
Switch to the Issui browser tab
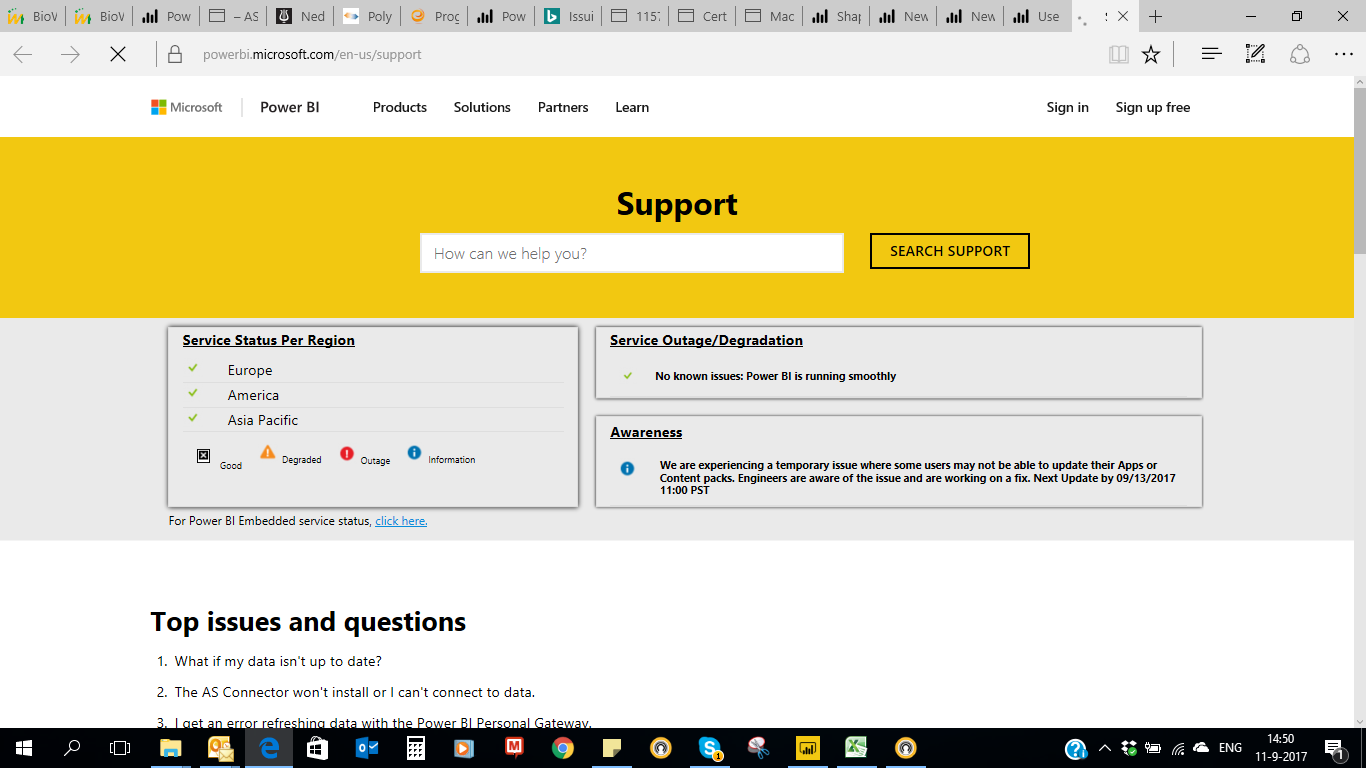[x=570, y=16]
